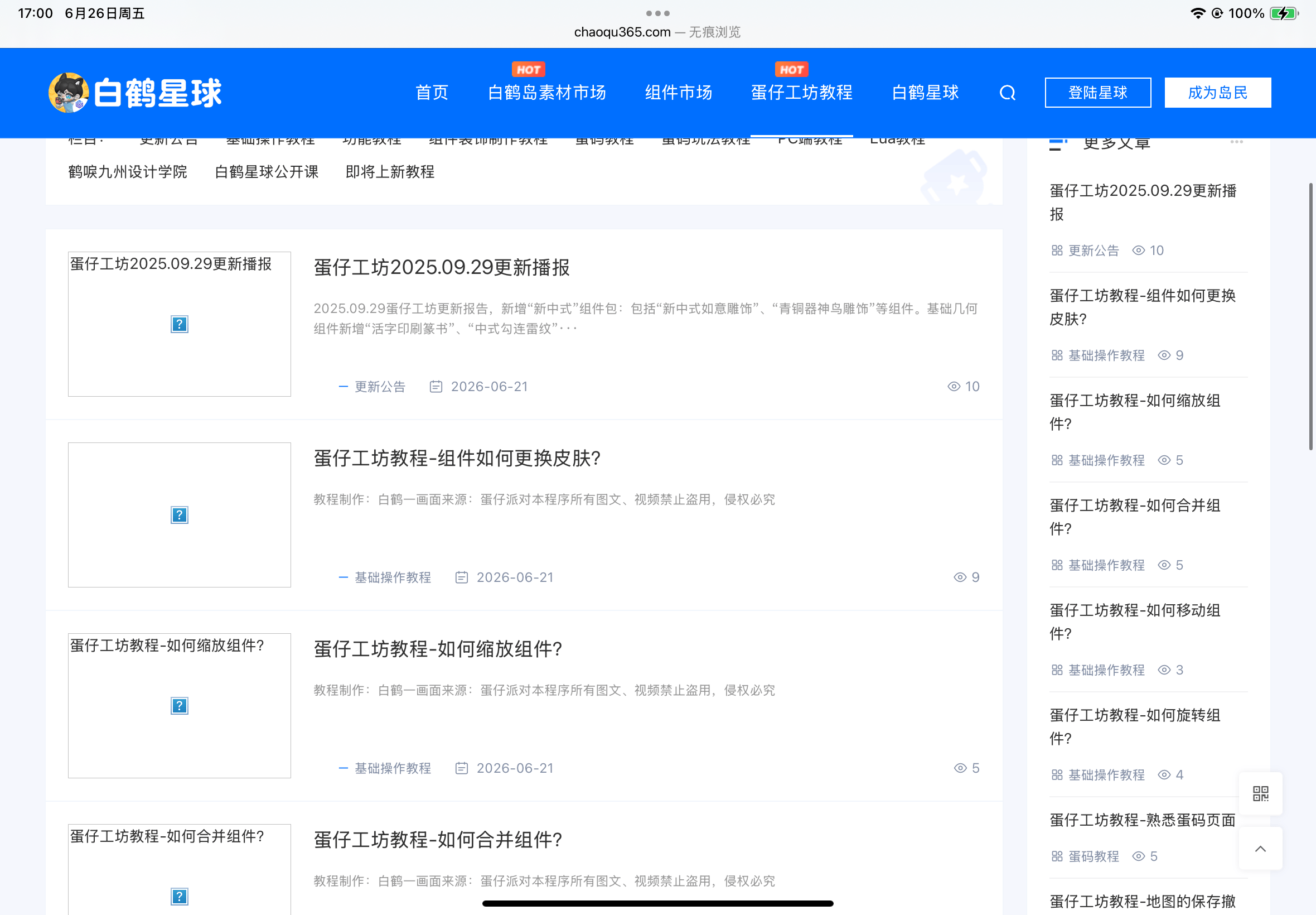Click sidebar 蛋码教程 category label

click(x=1094, y=856)
